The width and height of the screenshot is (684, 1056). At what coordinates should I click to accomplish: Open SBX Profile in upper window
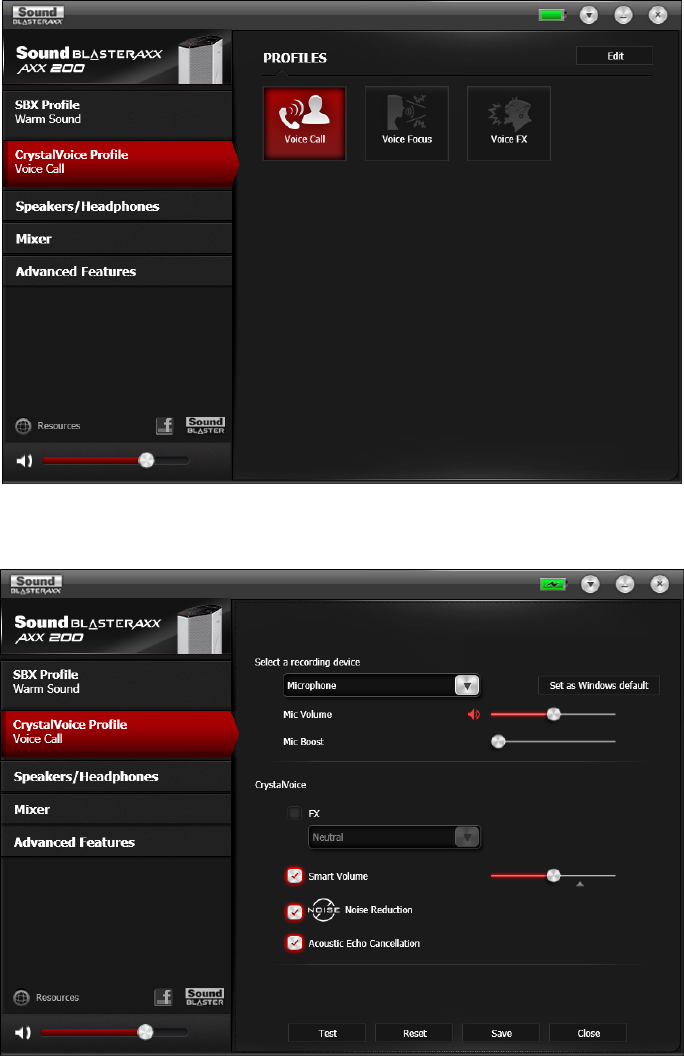pos(117,112)
